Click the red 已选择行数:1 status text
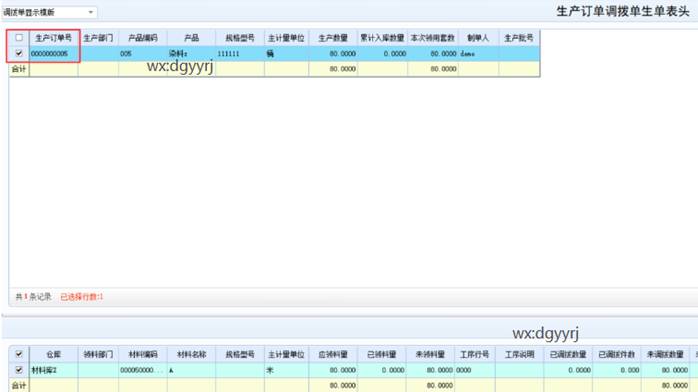 coord(82,297)
